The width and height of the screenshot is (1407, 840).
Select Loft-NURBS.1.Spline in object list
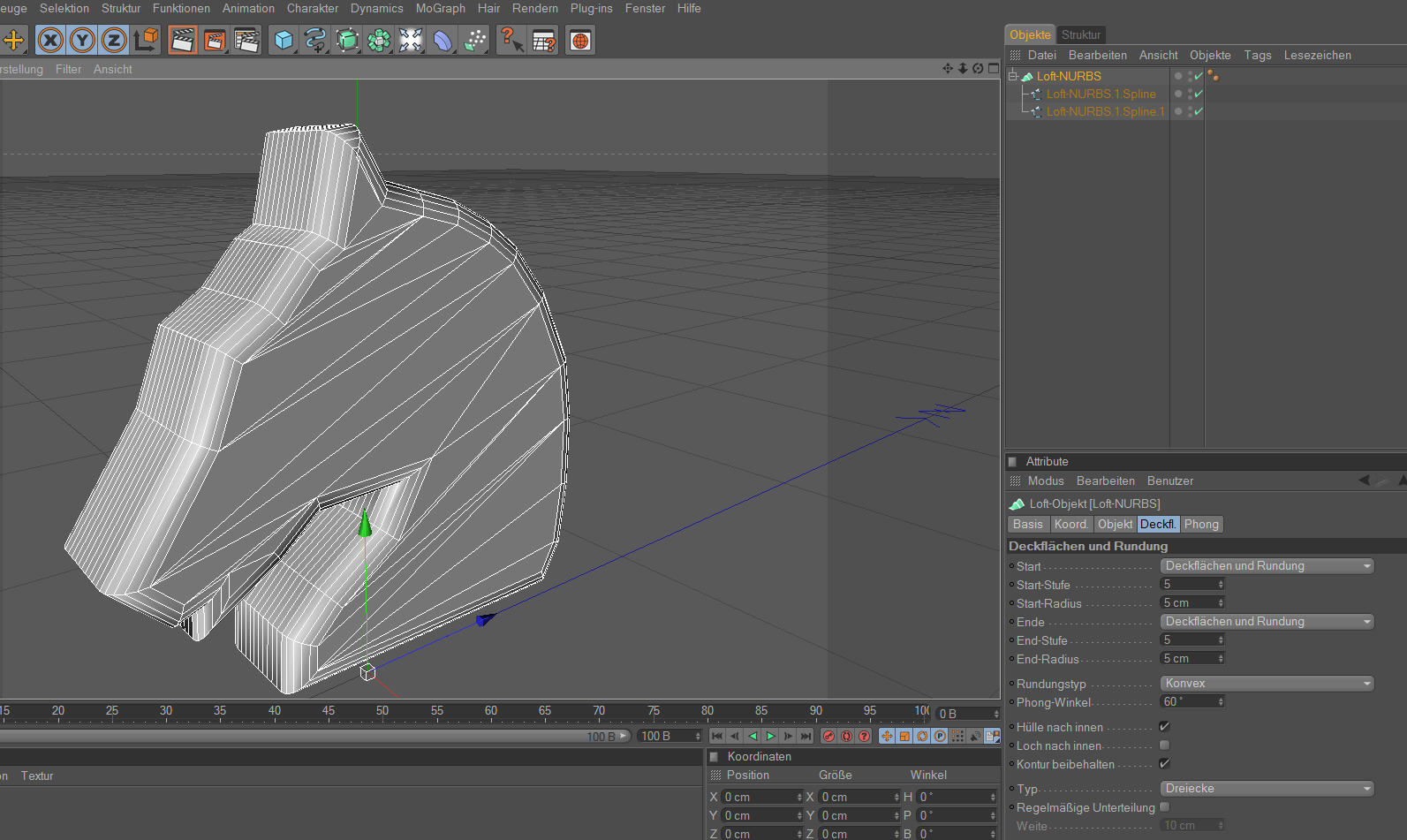click(x=1101, y=94)
